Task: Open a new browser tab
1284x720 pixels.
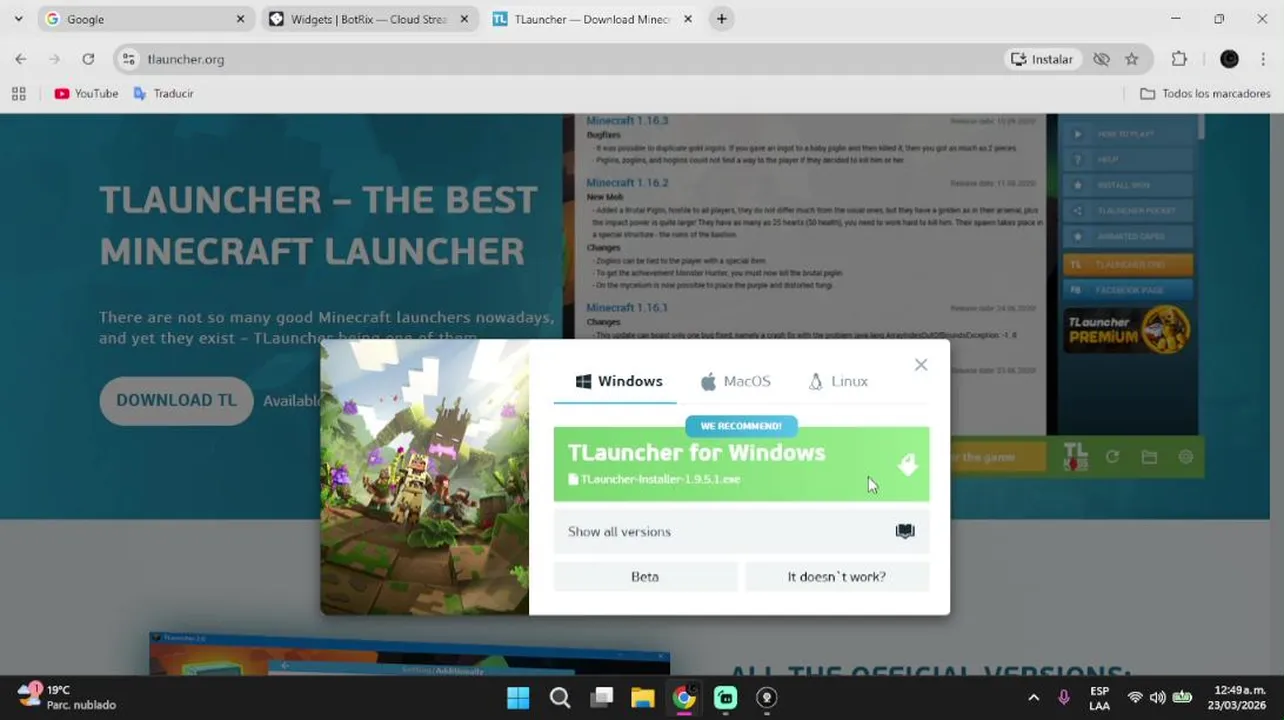Action: pos(722,19)
